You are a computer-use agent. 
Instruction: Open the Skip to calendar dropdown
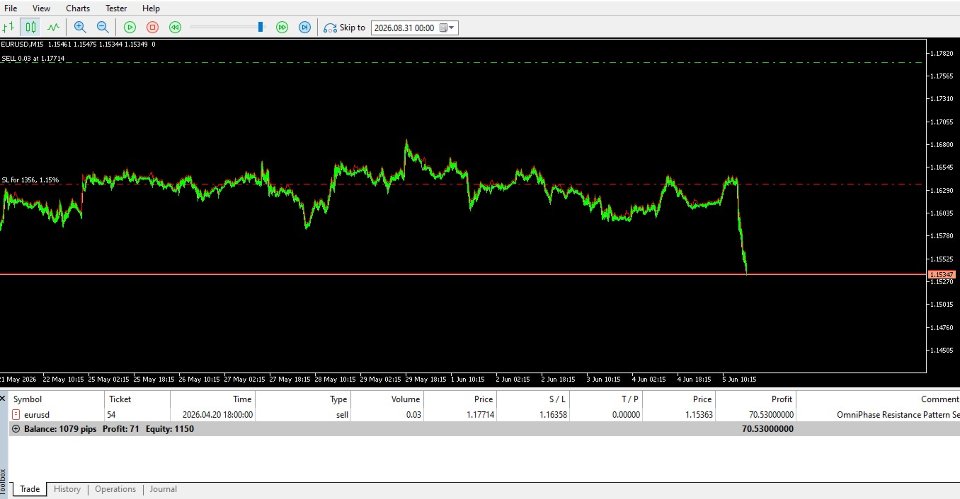click(x=448, y=28)
